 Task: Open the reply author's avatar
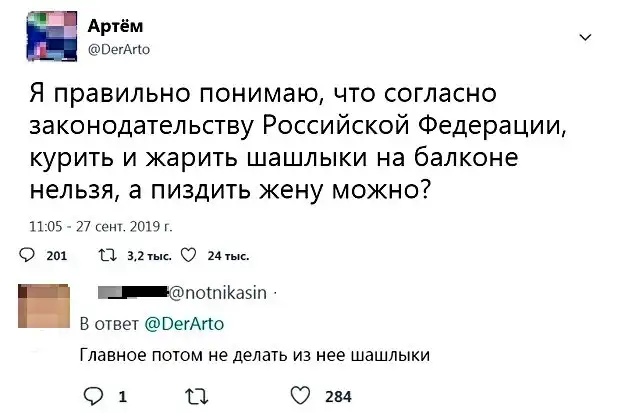coord(44,305)
